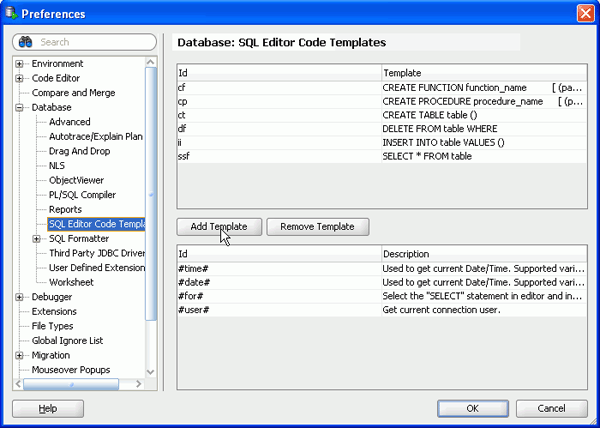600x428 pixels.
Task: Open Global Ignore List preferences
Action: [67, 341]
